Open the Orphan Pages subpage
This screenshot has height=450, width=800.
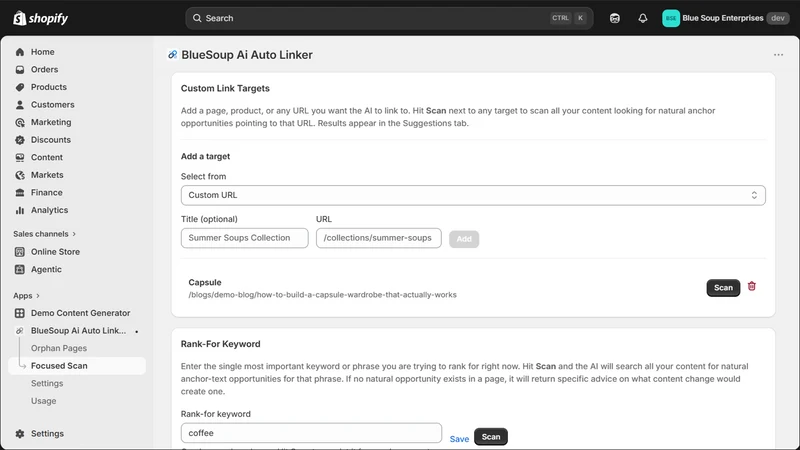(x=59, y=348)
